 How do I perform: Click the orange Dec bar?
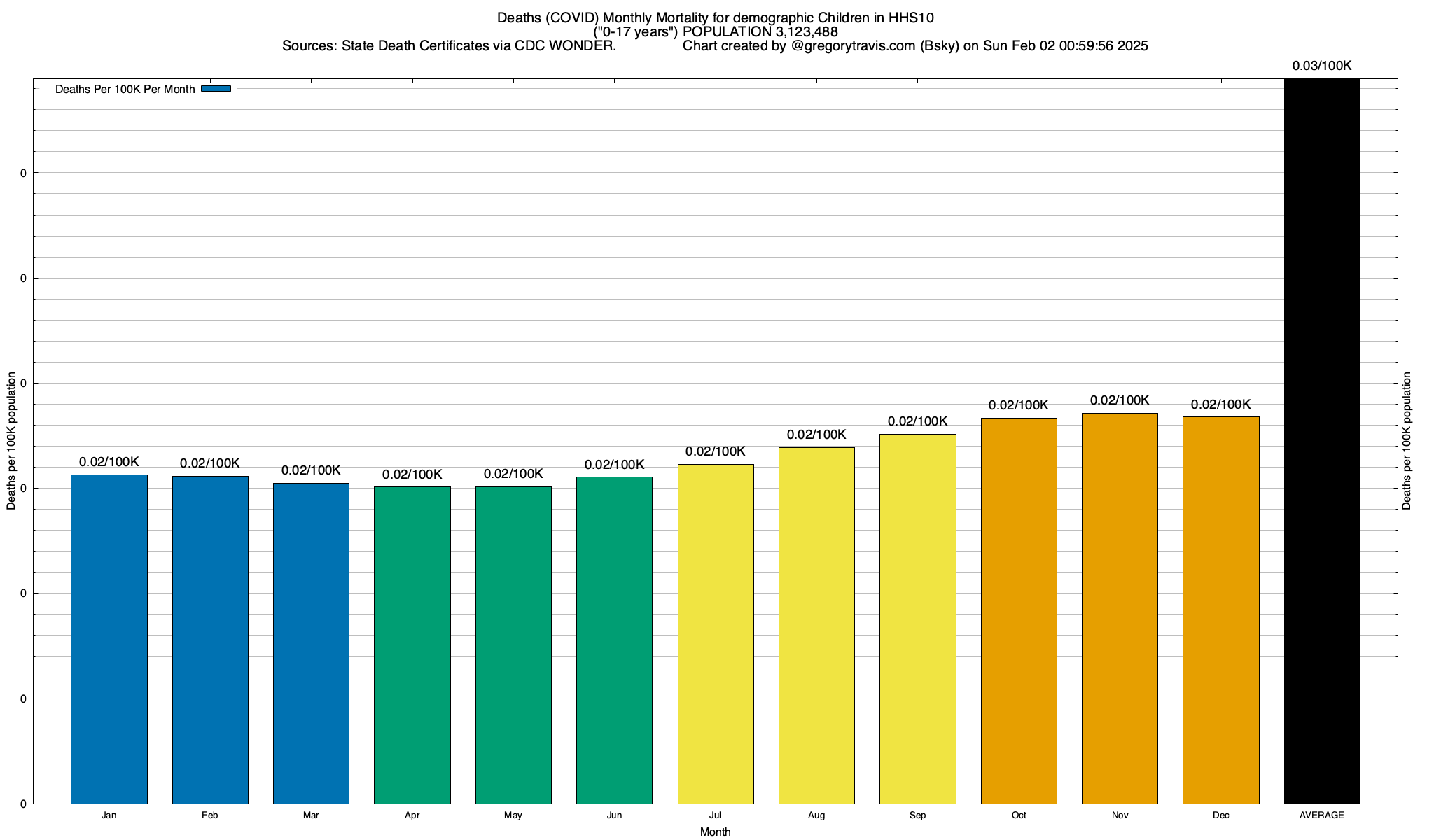1220,610
